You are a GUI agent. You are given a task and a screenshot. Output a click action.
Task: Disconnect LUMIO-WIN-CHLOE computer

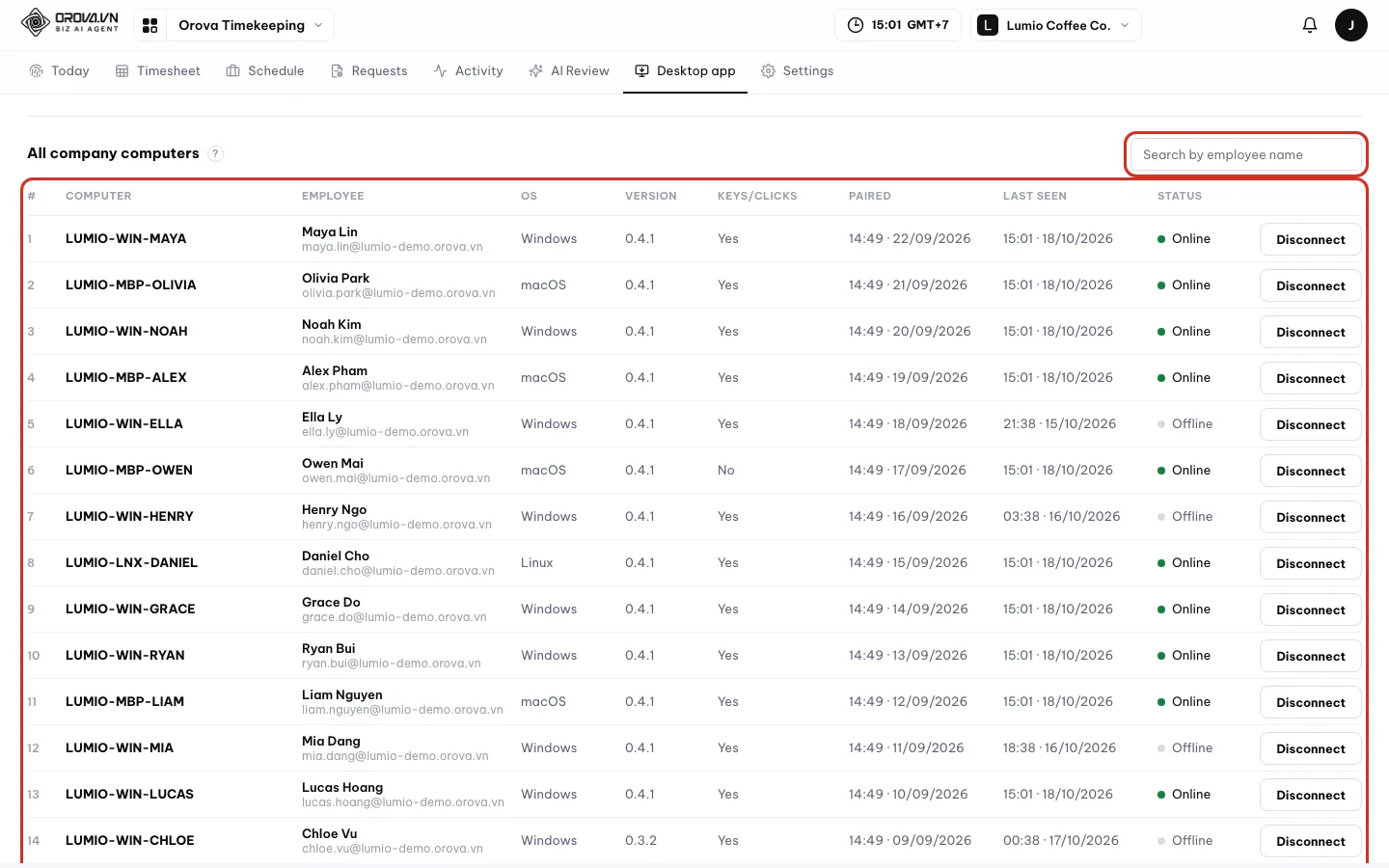[x=1310, y=841]
